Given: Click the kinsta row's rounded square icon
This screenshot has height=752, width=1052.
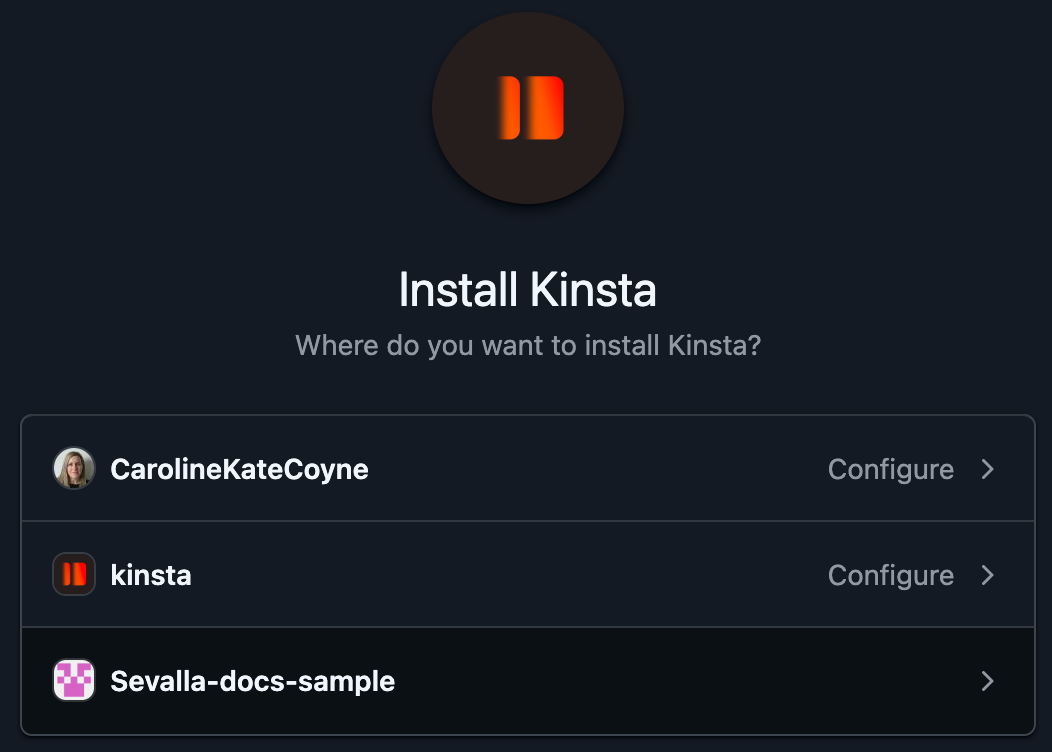Looking at the screenshot, I should click(x=73, y=574).
